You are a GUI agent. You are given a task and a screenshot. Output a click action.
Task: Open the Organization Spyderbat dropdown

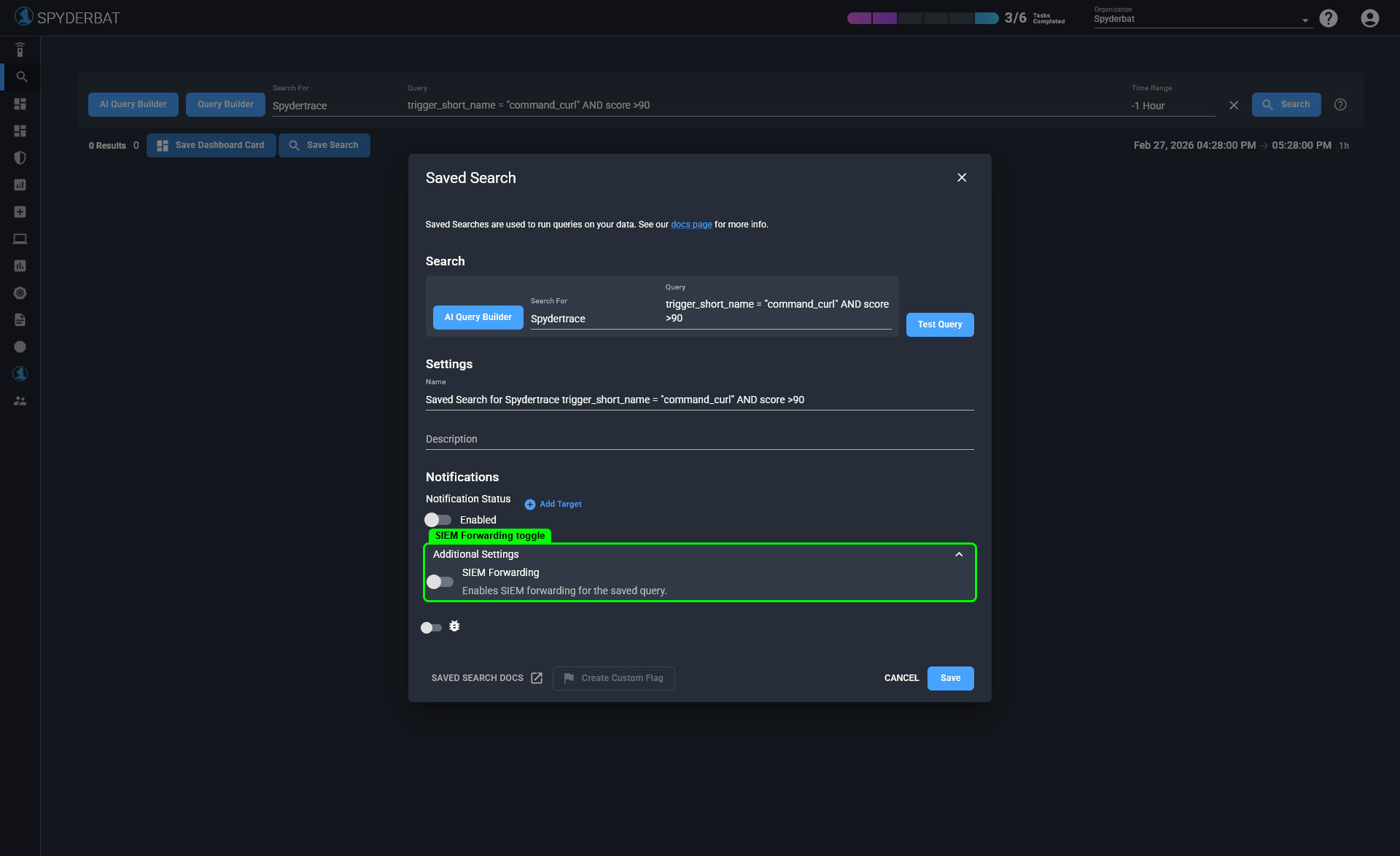pos(1202,20)
